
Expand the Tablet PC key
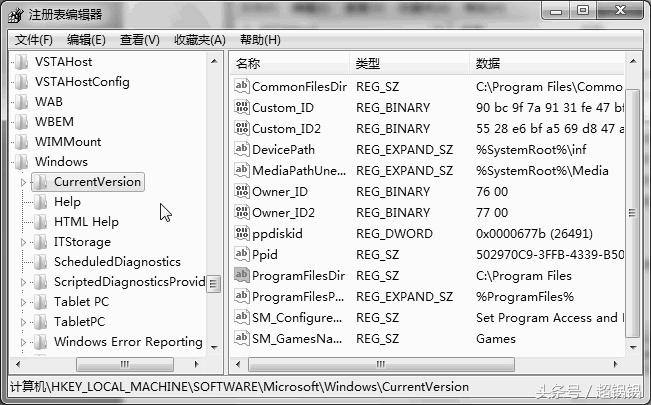click(23, 302)
